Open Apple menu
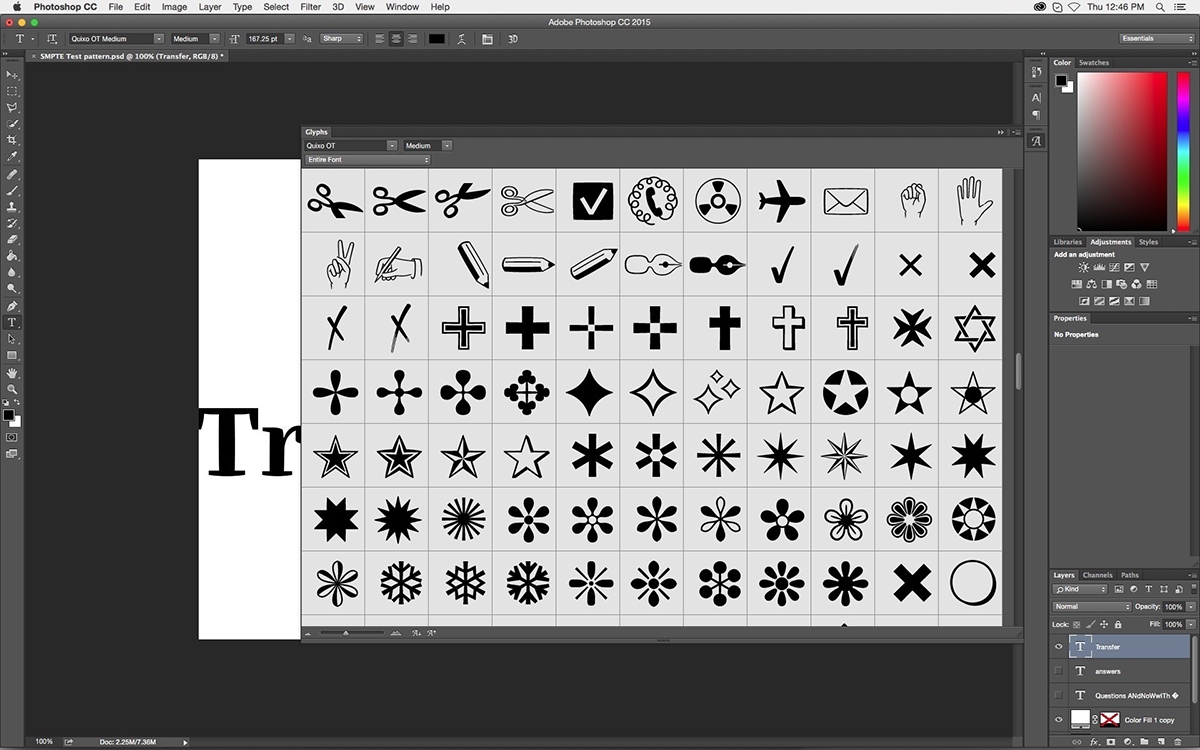The height and width of the screenshot is (750, 1200). pos(17,7)
